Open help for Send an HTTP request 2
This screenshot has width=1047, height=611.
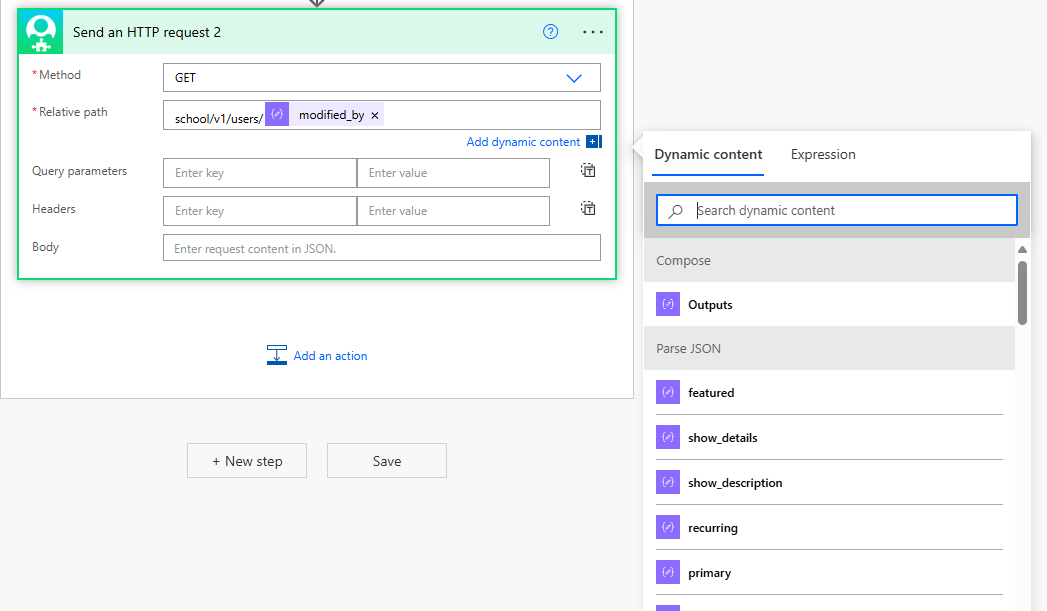click(x=550, y=31)
